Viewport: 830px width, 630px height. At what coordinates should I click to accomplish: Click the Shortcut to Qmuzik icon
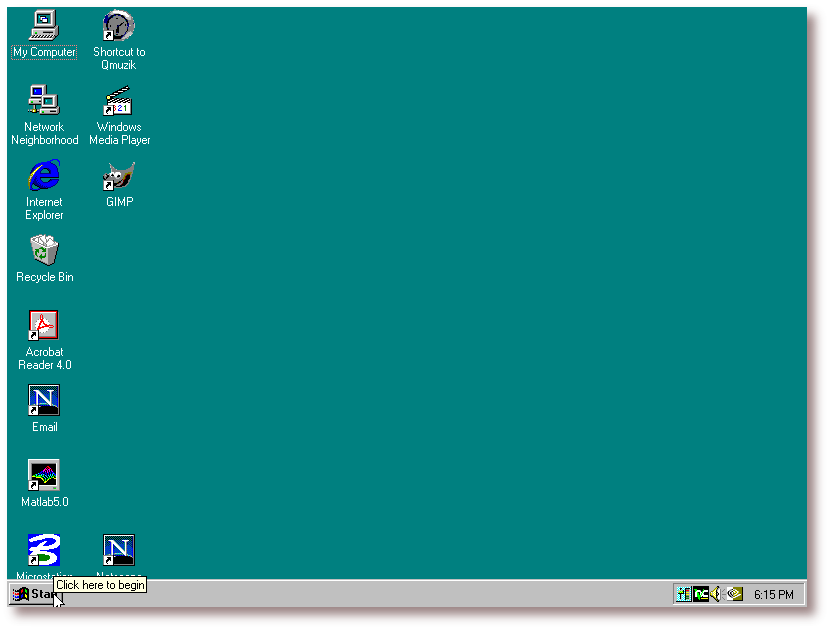click(x=119, y=25)
